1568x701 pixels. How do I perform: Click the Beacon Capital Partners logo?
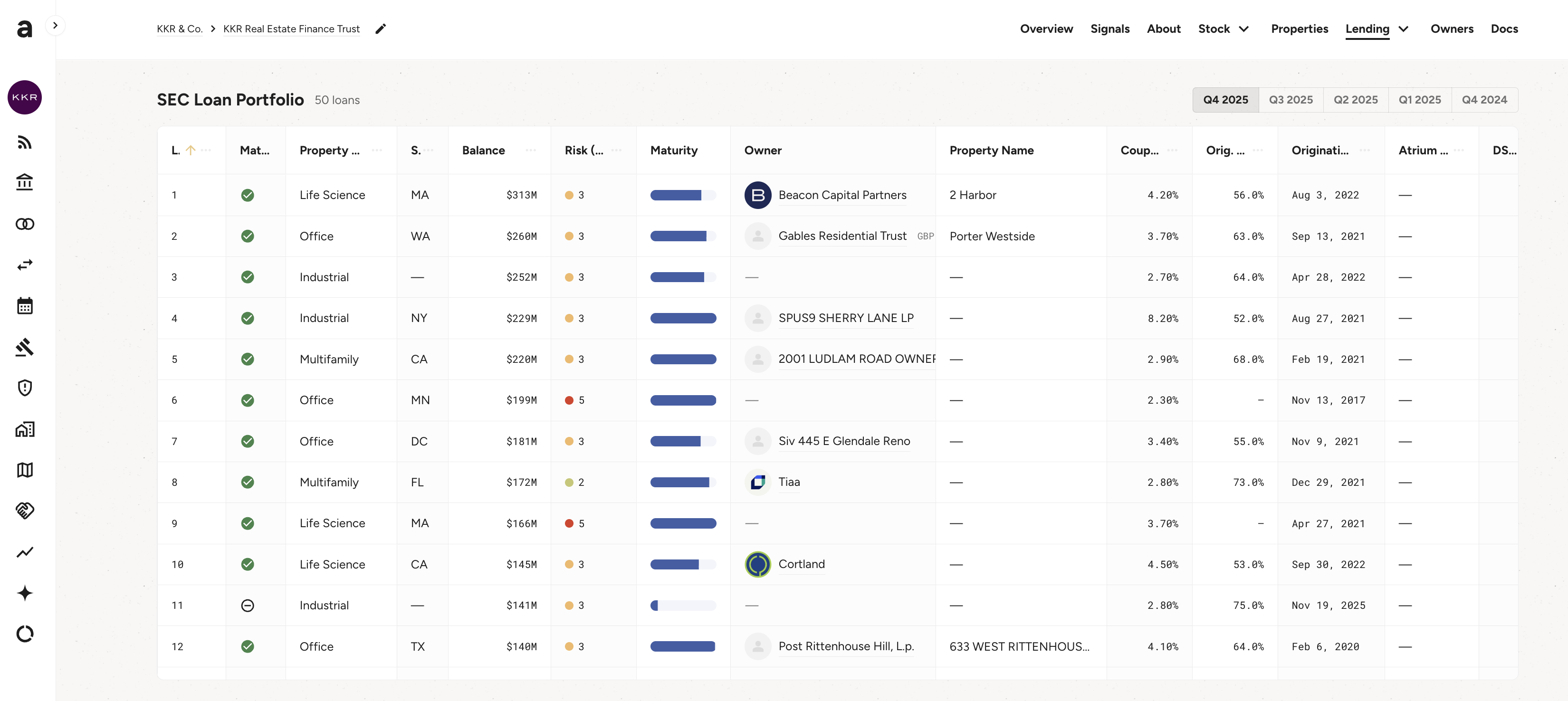pyautogui.click(x=758, y=195)
